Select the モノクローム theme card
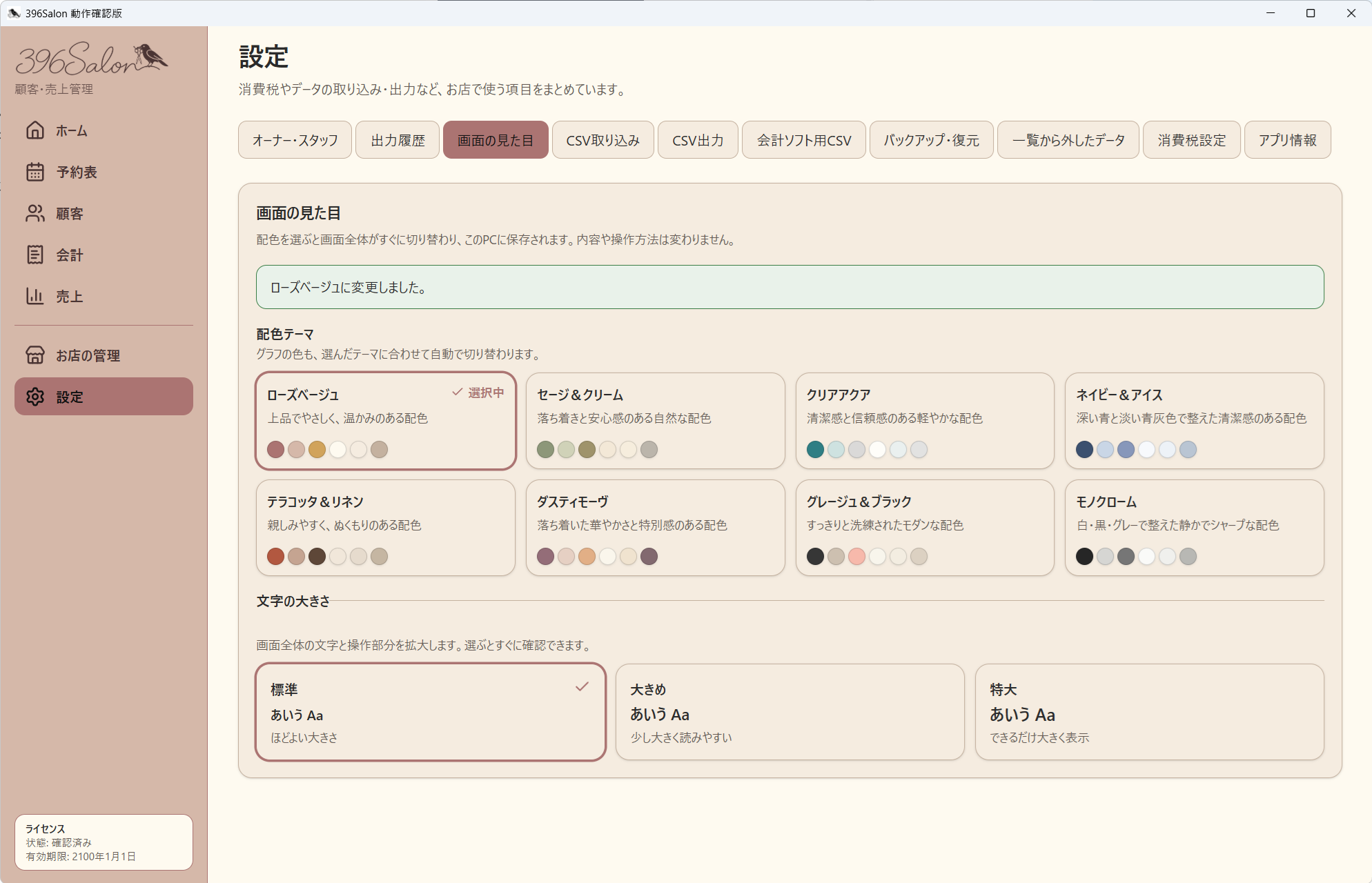The width and height of the screenshot is (1372, 883). [x=1194, y=528]
